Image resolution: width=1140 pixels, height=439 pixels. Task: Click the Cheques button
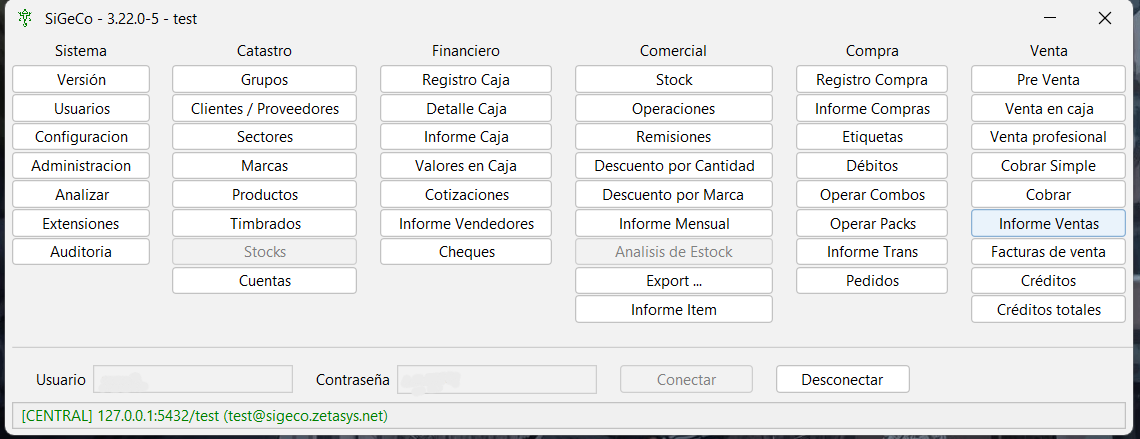pos(465,252)
